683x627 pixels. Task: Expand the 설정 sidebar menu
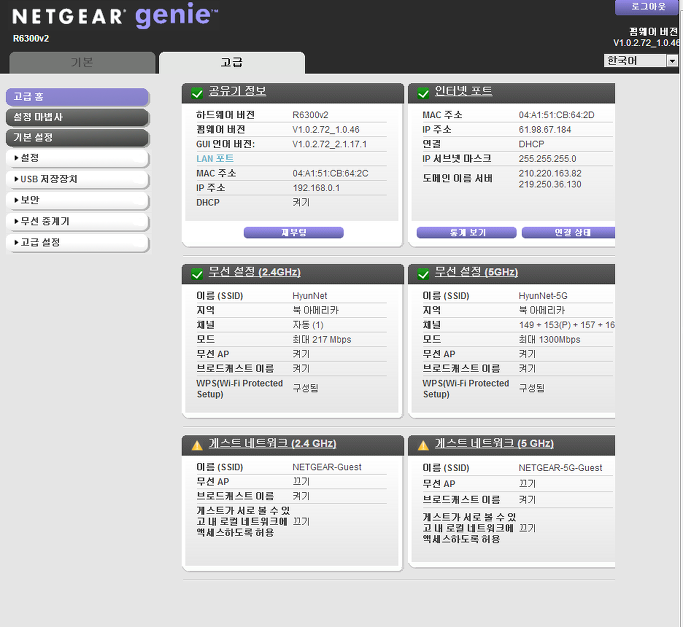click(78, 158)
